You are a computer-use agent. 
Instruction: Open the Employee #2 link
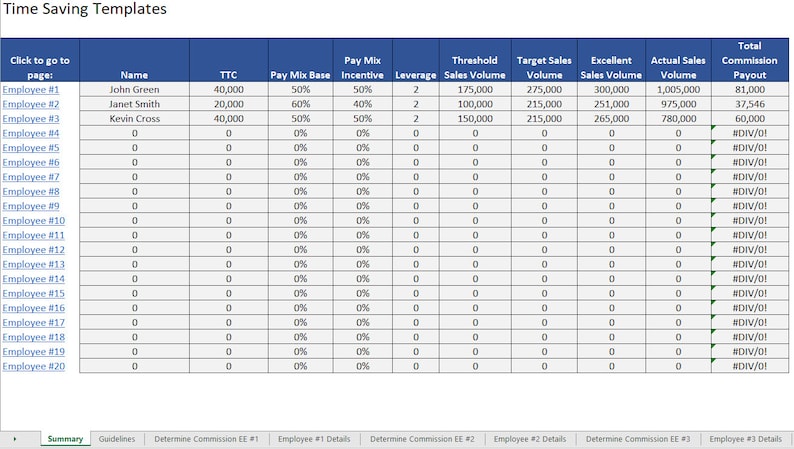coord(30,104)
